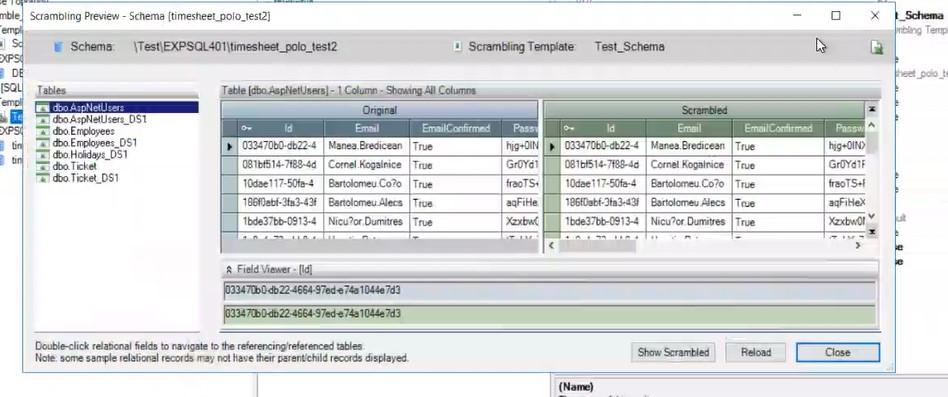Minimize the Scrambling Preview window

pyautogui.click(x=797, y=16)
